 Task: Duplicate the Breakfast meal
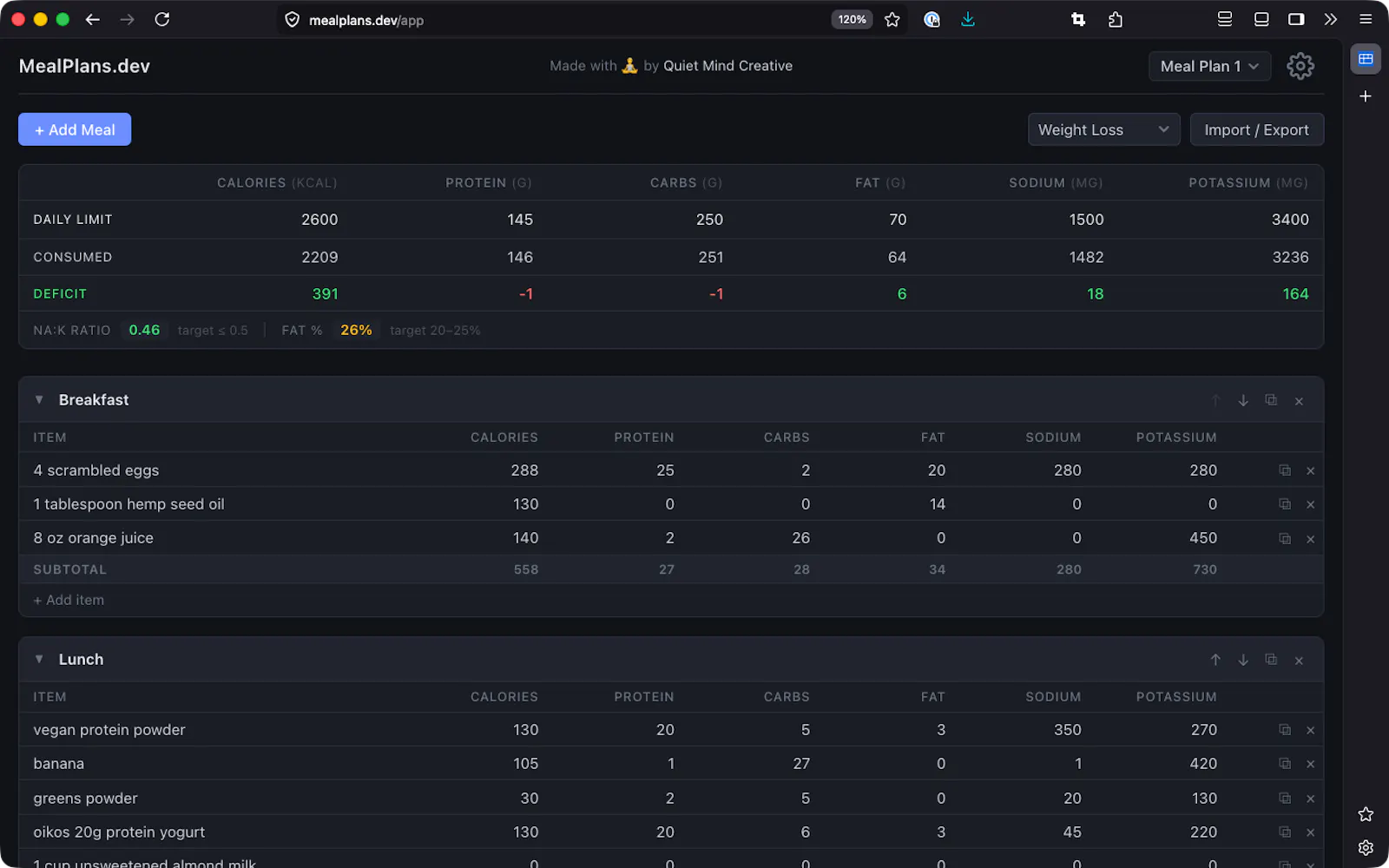click(1271, 400)
